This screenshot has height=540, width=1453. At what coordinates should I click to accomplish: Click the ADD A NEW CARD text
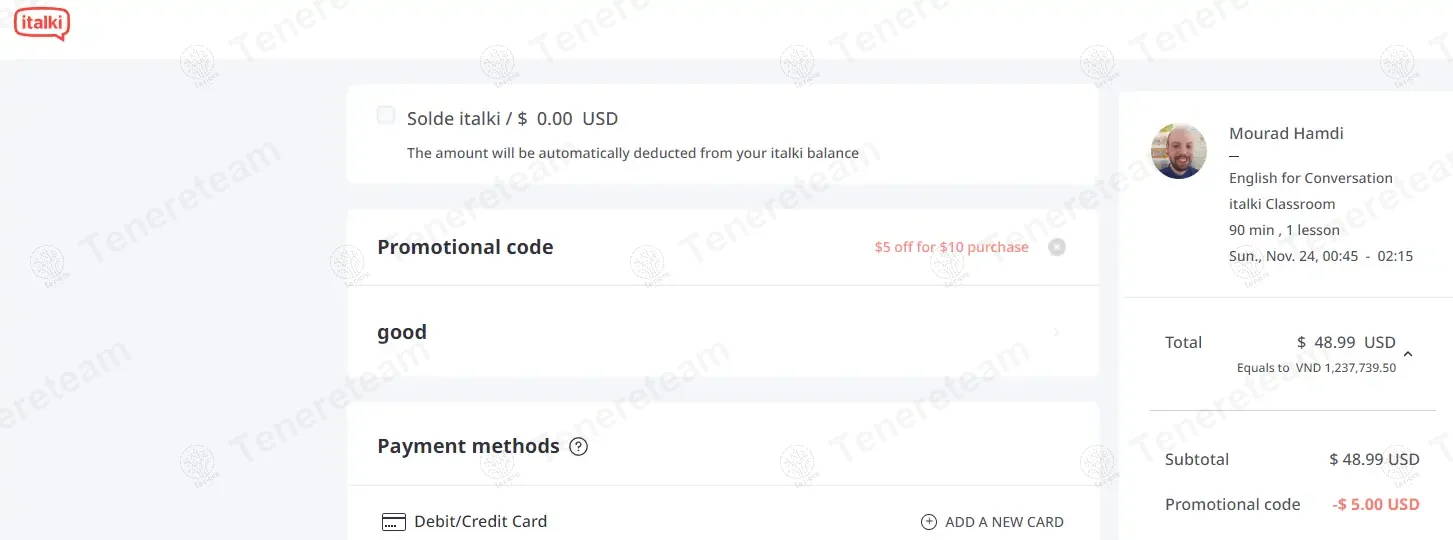coord(1004,522)
